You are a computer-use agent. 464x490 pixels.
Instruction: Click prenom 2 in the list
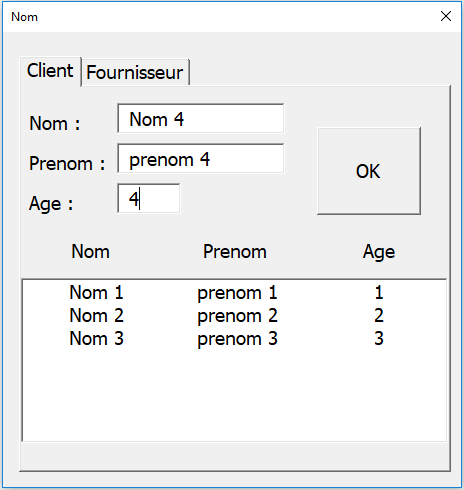pyautogui.click(x=237, y=316)
